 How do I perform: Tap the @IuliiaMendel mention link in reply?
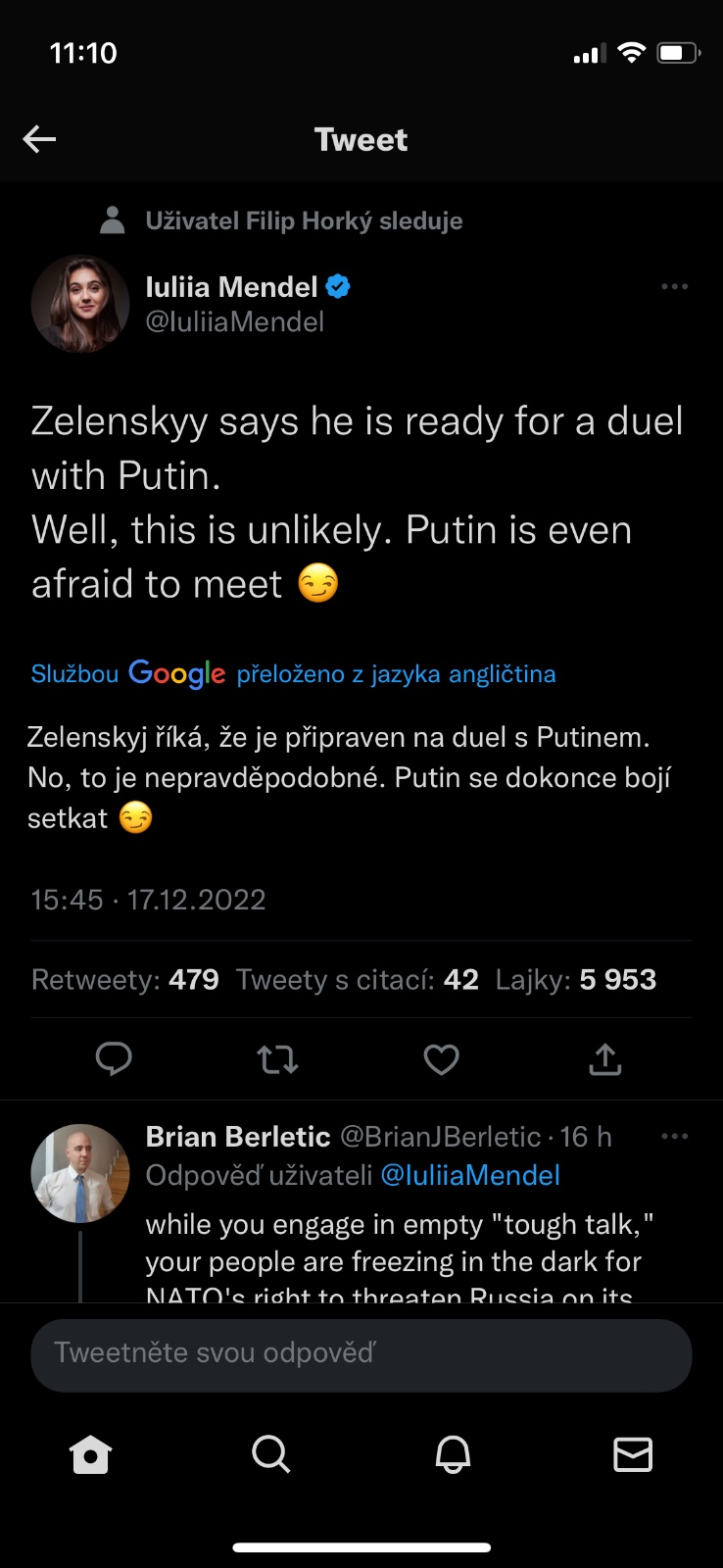click(470, 1175)
